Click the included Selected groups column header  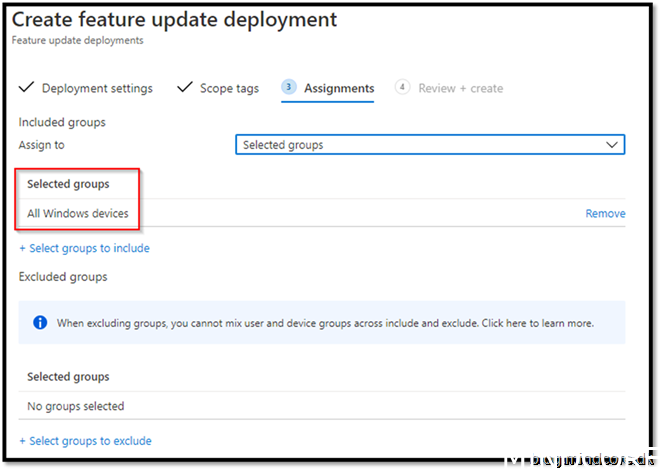68,184
